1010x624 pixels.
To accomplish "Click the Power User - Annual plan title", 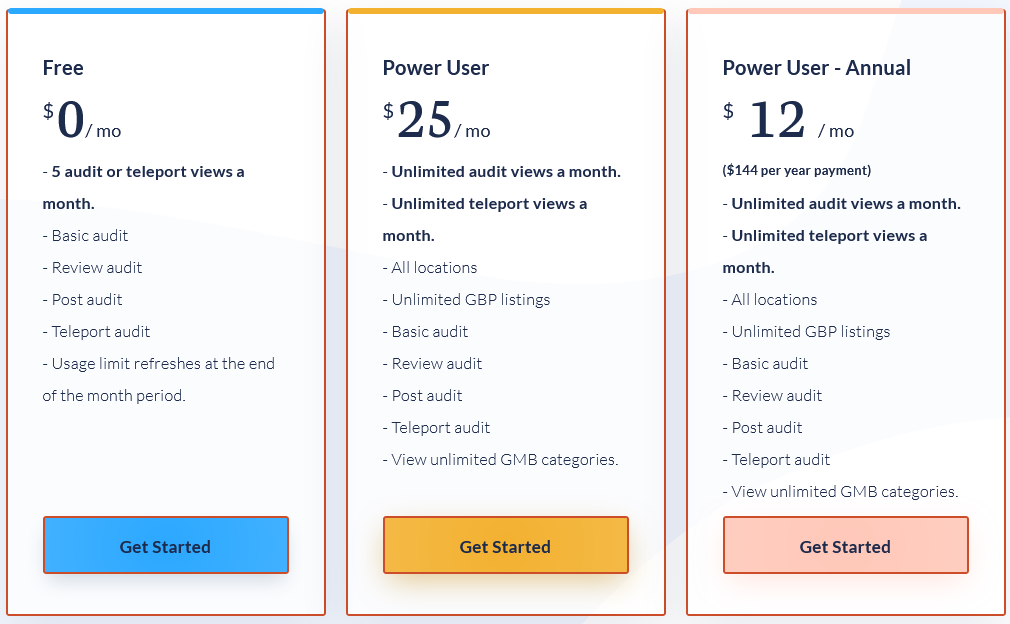I will 816,68.
